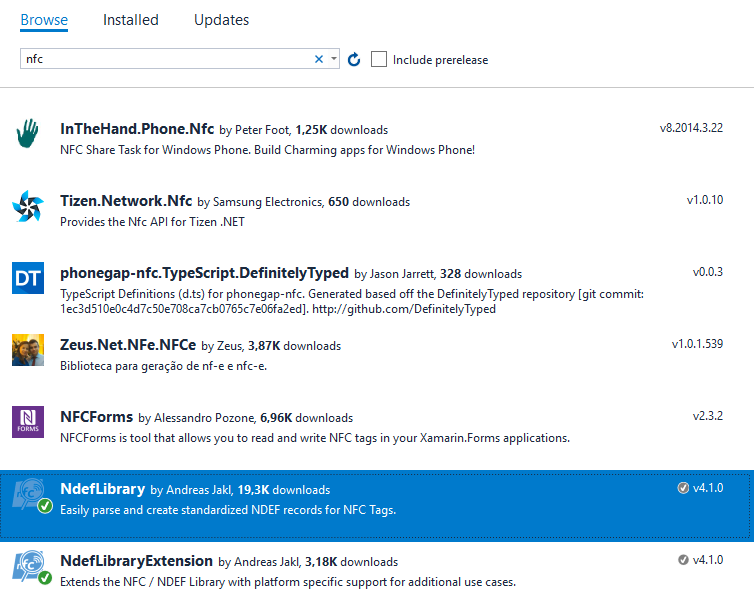754x602 pixels.
Task: Select the Zeus.Net.NFe.NFCe package title
Action: (x=128, y=345)
